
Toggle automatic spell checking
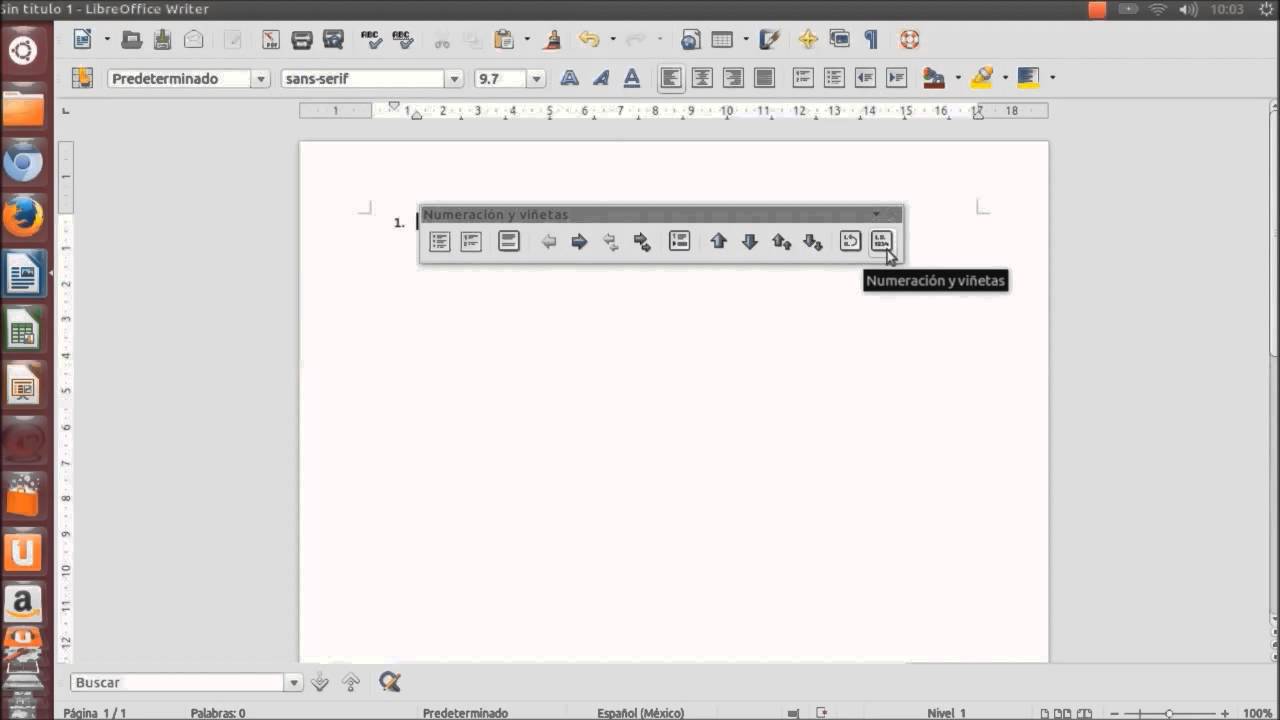(402, 40)
